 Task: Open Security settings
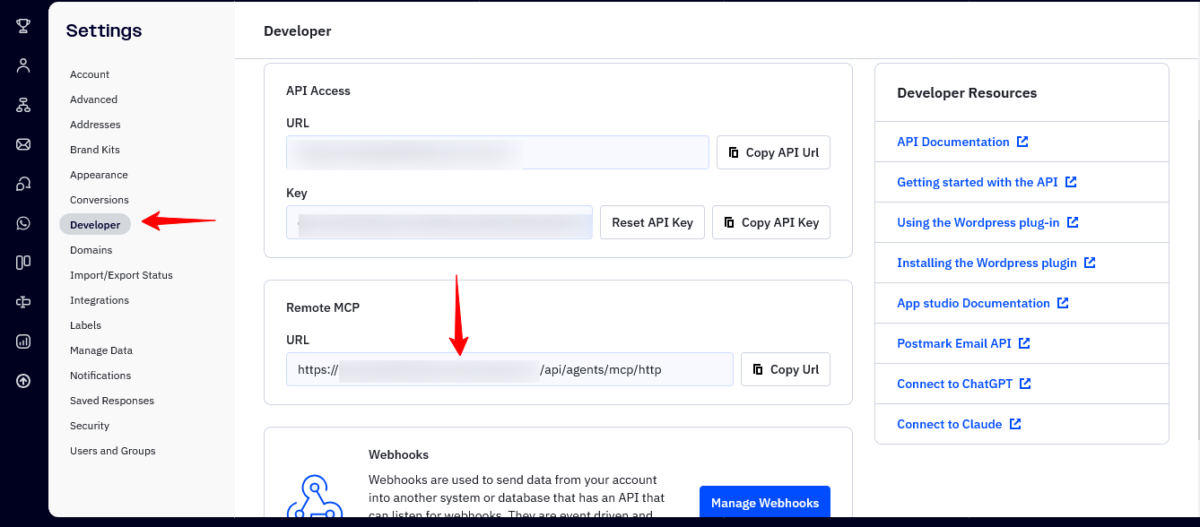click(x=90, y=426)
